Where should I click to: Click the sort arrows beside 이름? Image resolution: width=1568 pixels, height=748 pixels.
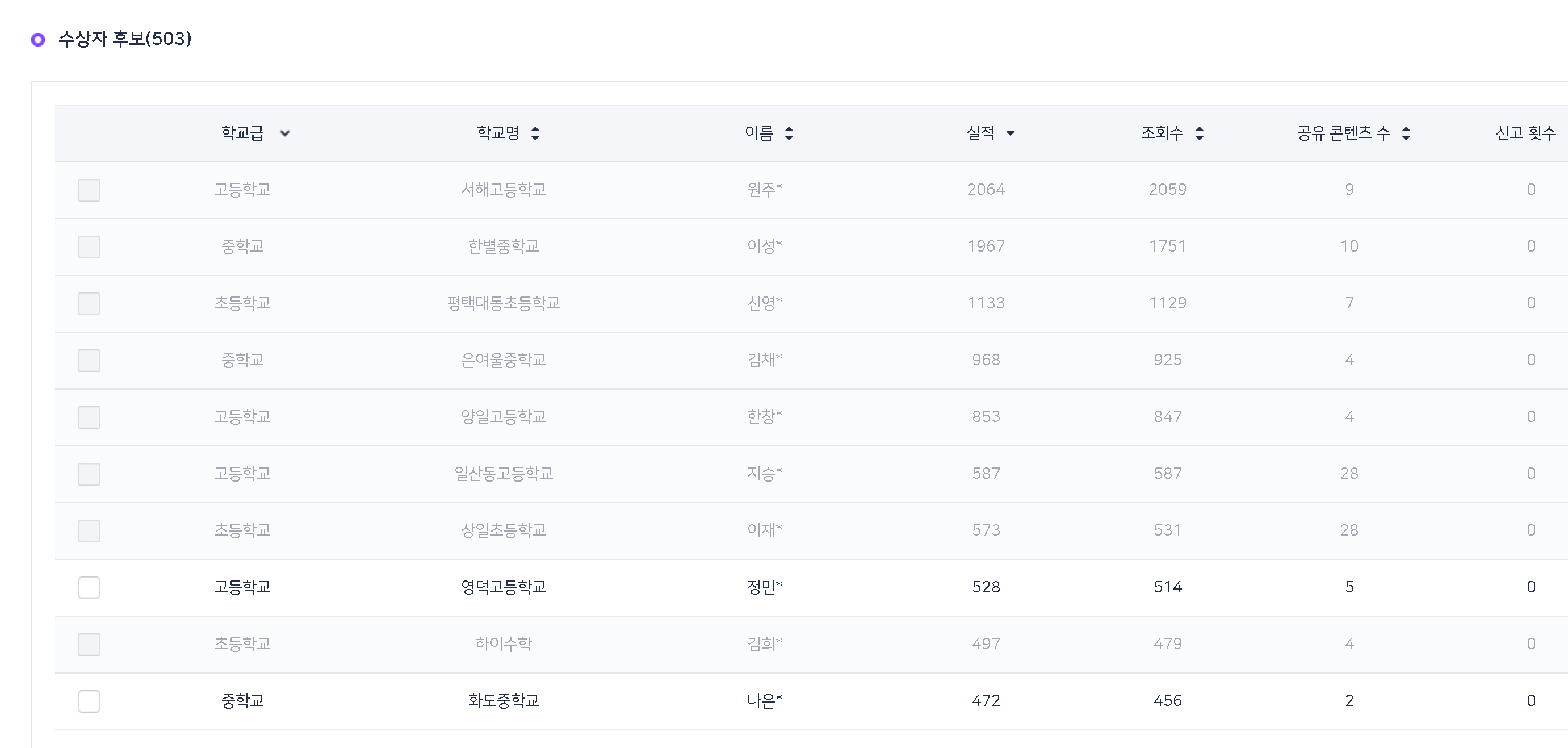coord(789,133)
